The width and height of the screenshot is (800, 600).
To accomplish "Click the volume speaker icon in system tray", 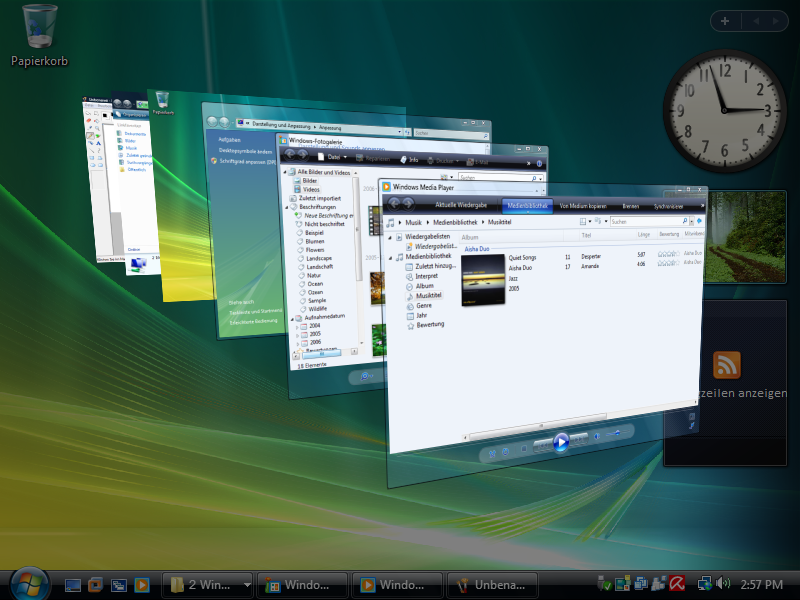I will [724, 583].
